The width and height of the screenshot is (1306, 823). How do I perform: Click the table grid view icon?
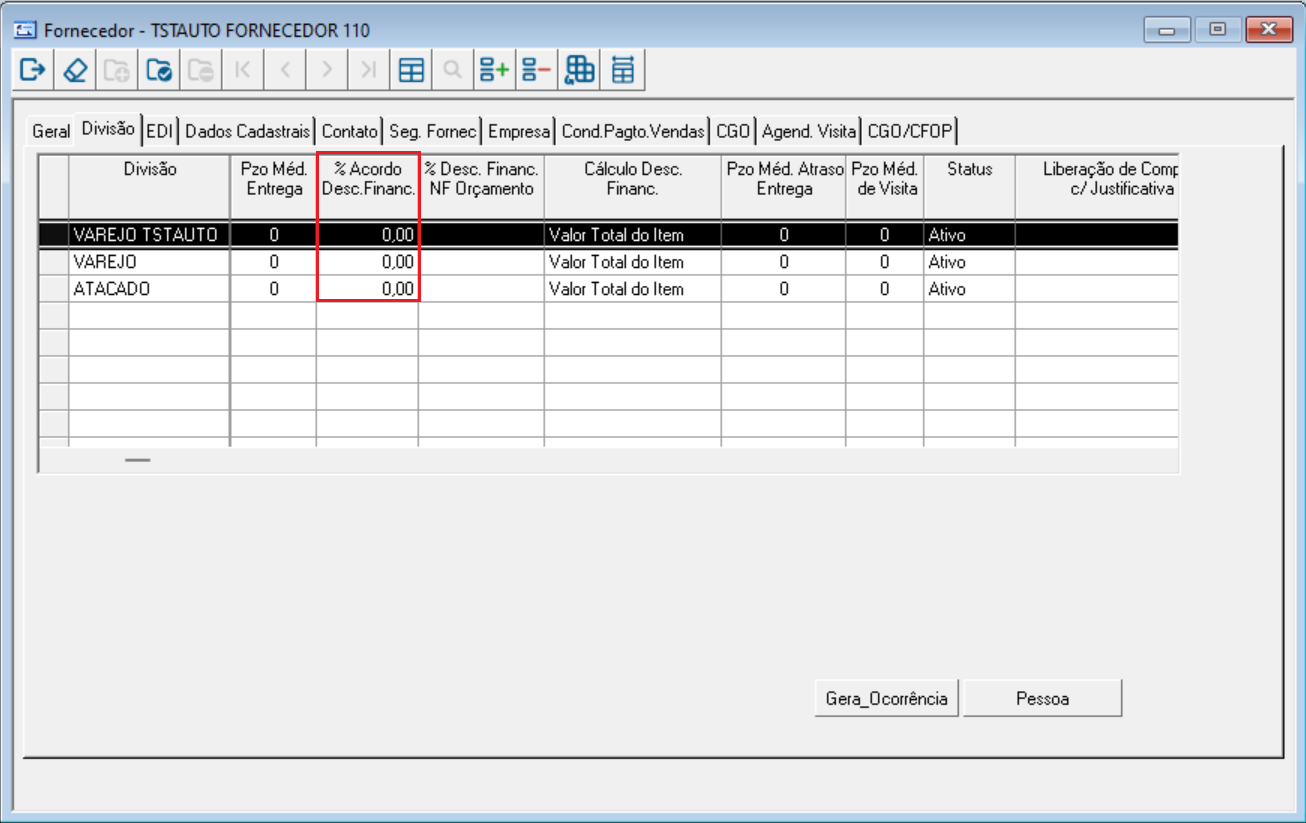coord(411,70)
